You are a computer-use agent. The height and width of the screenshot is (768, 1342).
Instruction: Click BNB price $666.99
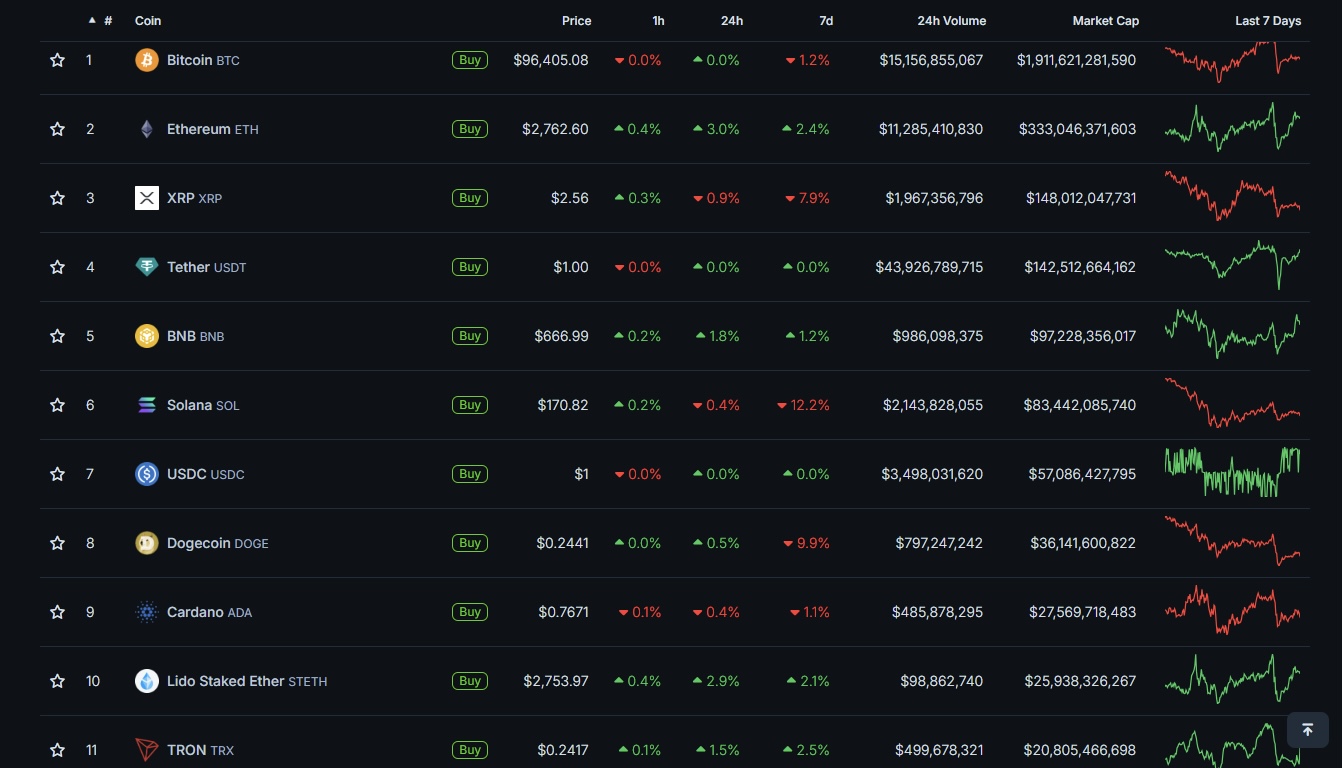[562, 336]
